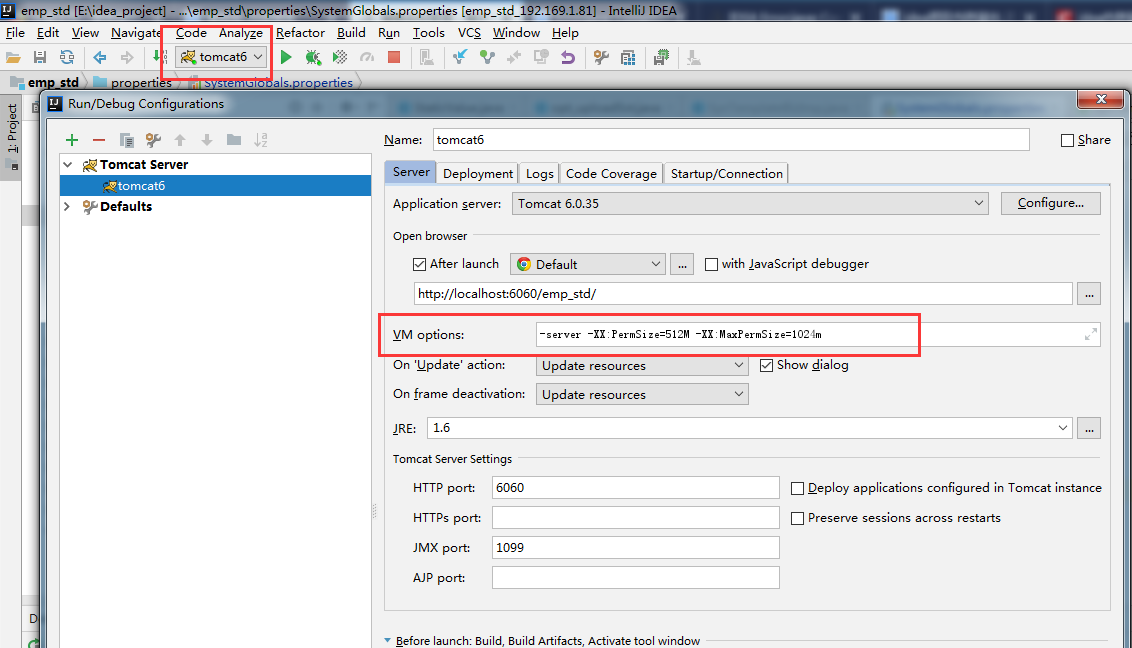
Task: Open the Project Structure toolbar icon
Action: pyautogui.click(x=628, y=58)
